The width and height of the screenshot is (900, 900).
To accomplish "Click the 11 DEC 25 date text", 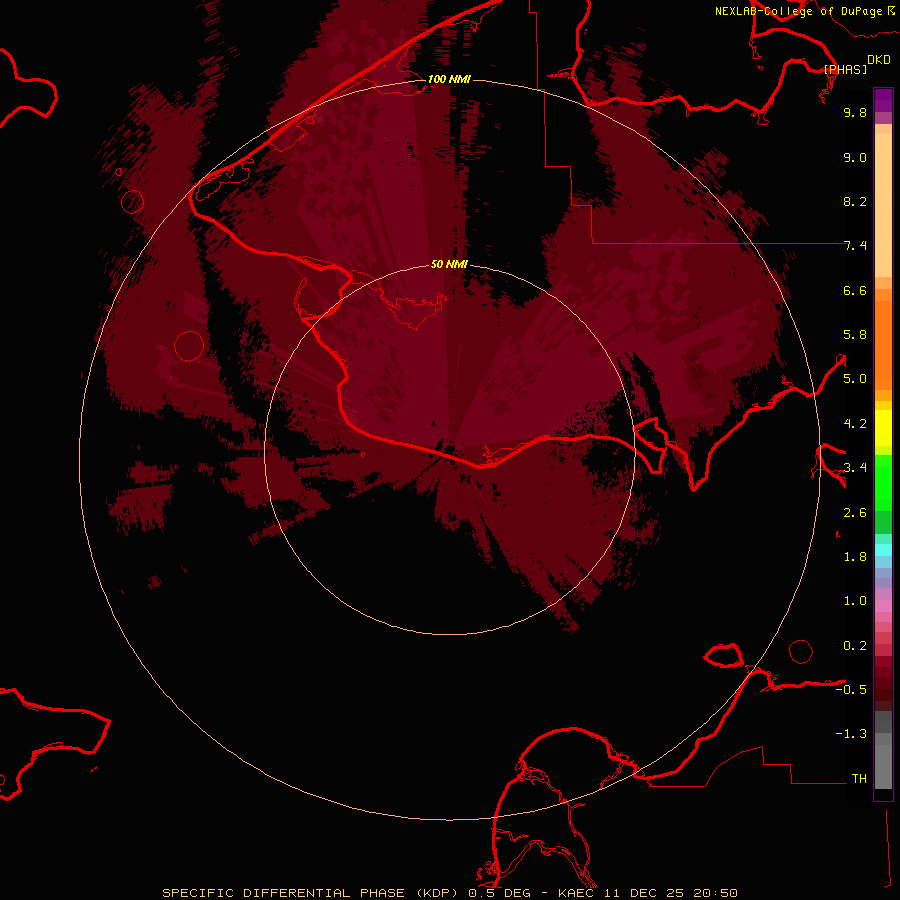I will pos(645,893).
